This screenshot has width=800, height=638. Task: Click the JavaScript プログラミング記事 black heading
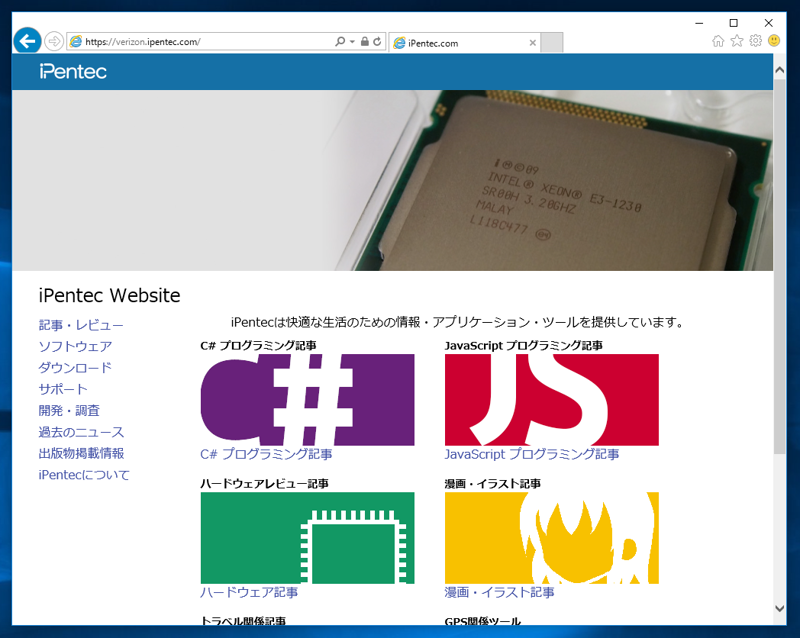coord(523,346)
